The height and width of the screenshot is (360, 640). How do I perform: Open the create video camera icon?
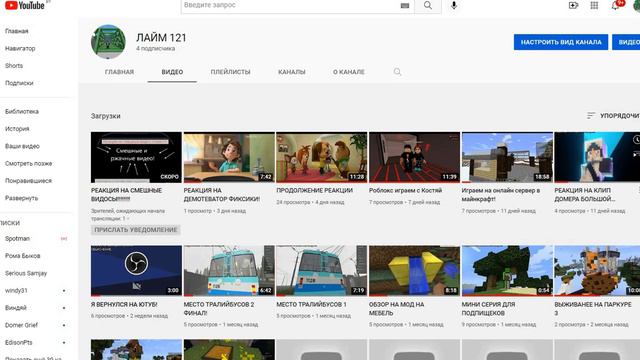(573, 6)
